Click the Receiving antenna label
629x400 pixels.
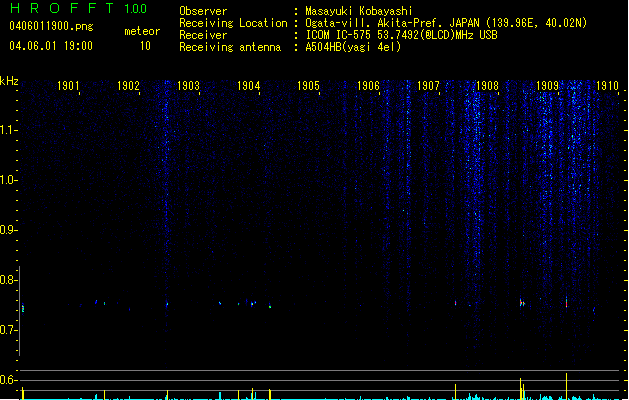point(230,47)
